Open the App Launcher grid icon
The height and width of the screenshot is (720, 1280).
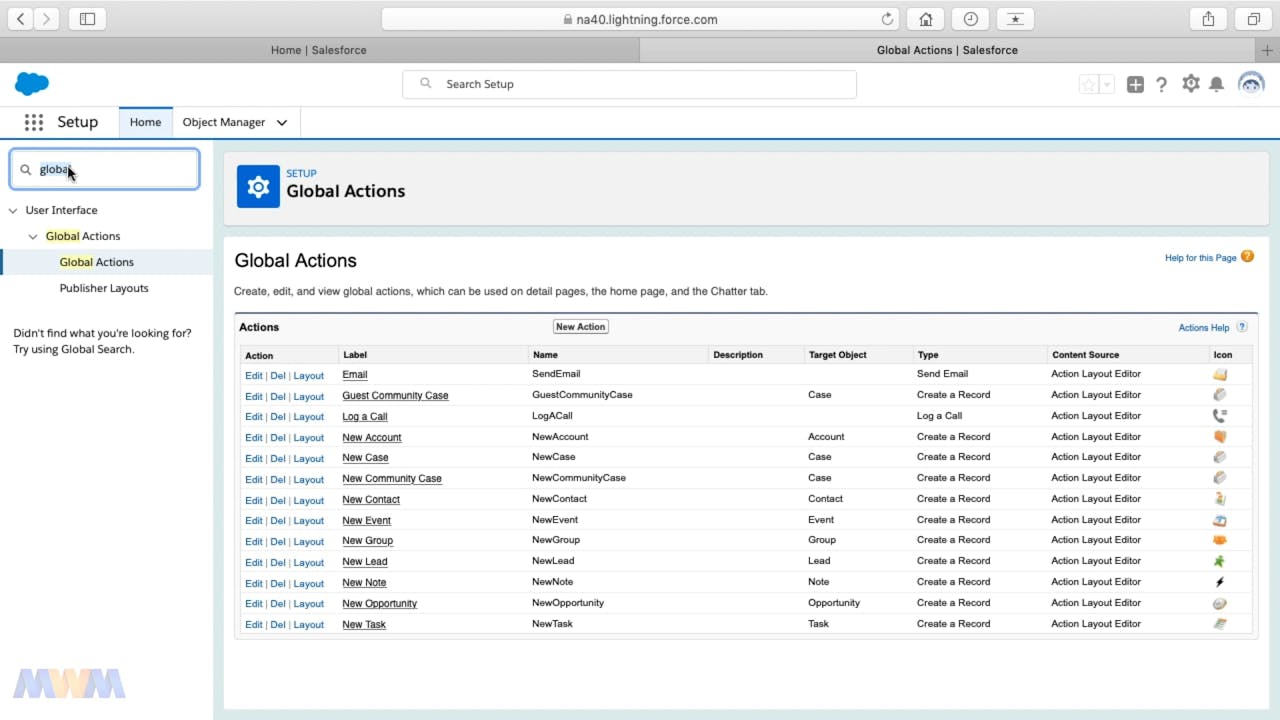(34, 122)
